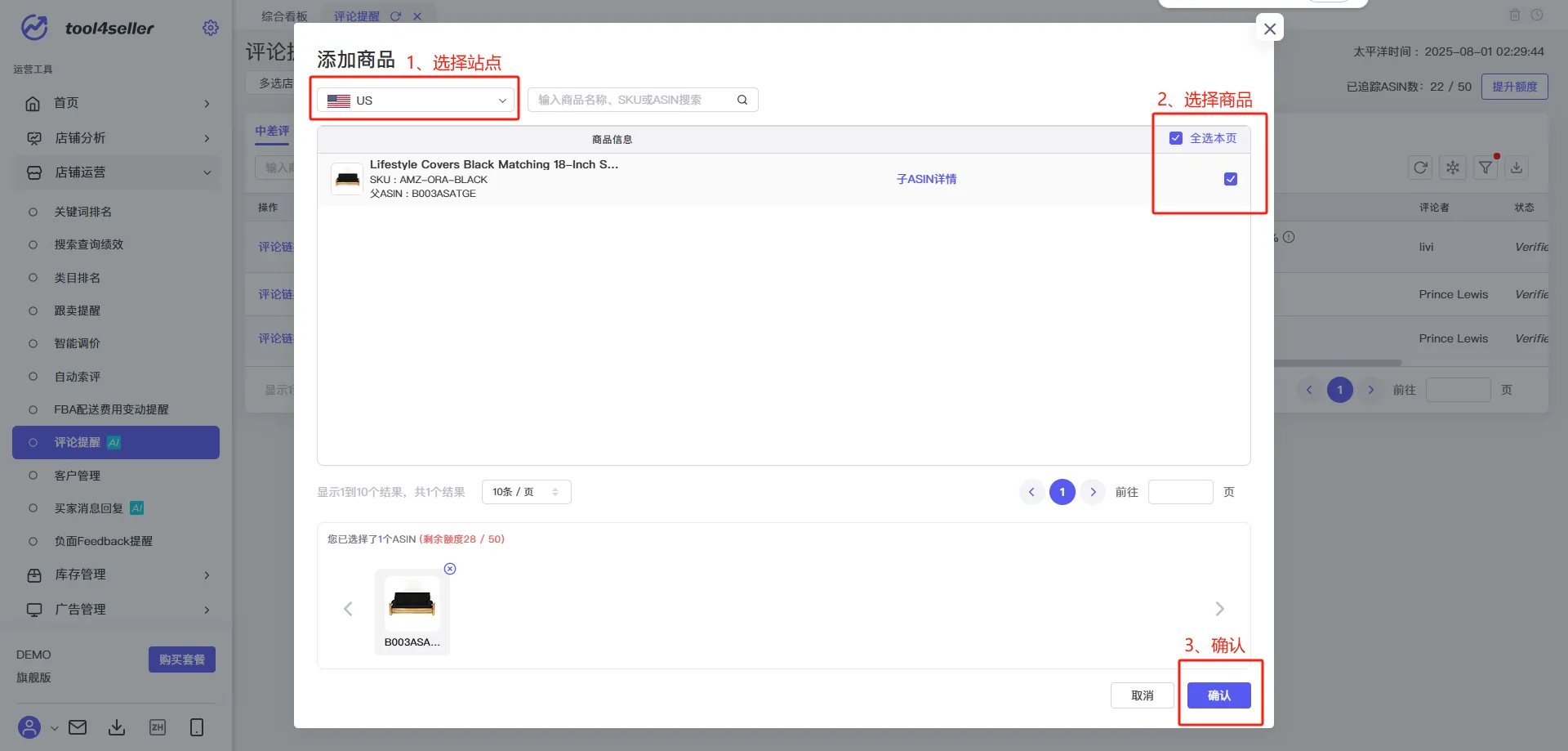The image size is (1568, 751).
Task: Go to background table next page
Action: coord(1371,390)
